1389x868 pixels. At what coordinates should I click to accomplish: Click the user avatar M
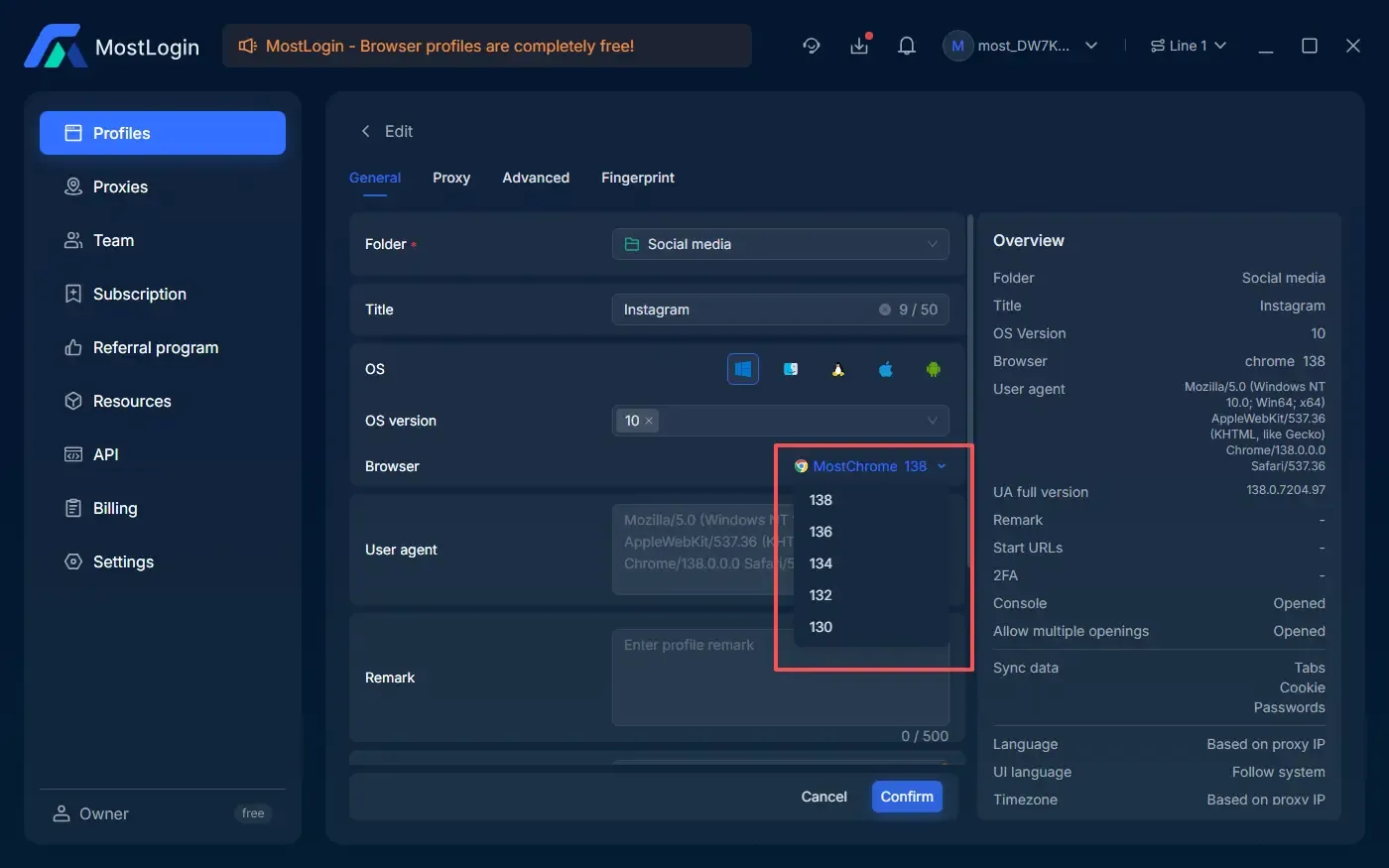point(957,46)
